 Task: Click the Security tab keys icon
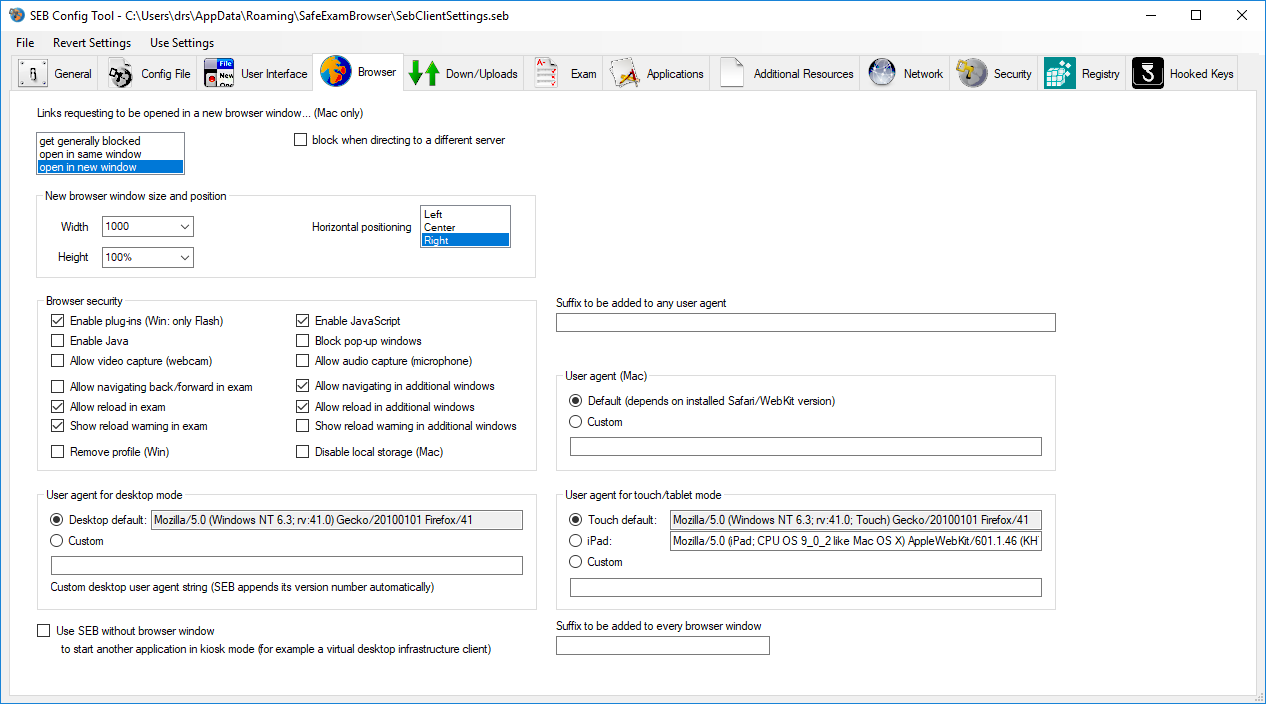[972, 74]
